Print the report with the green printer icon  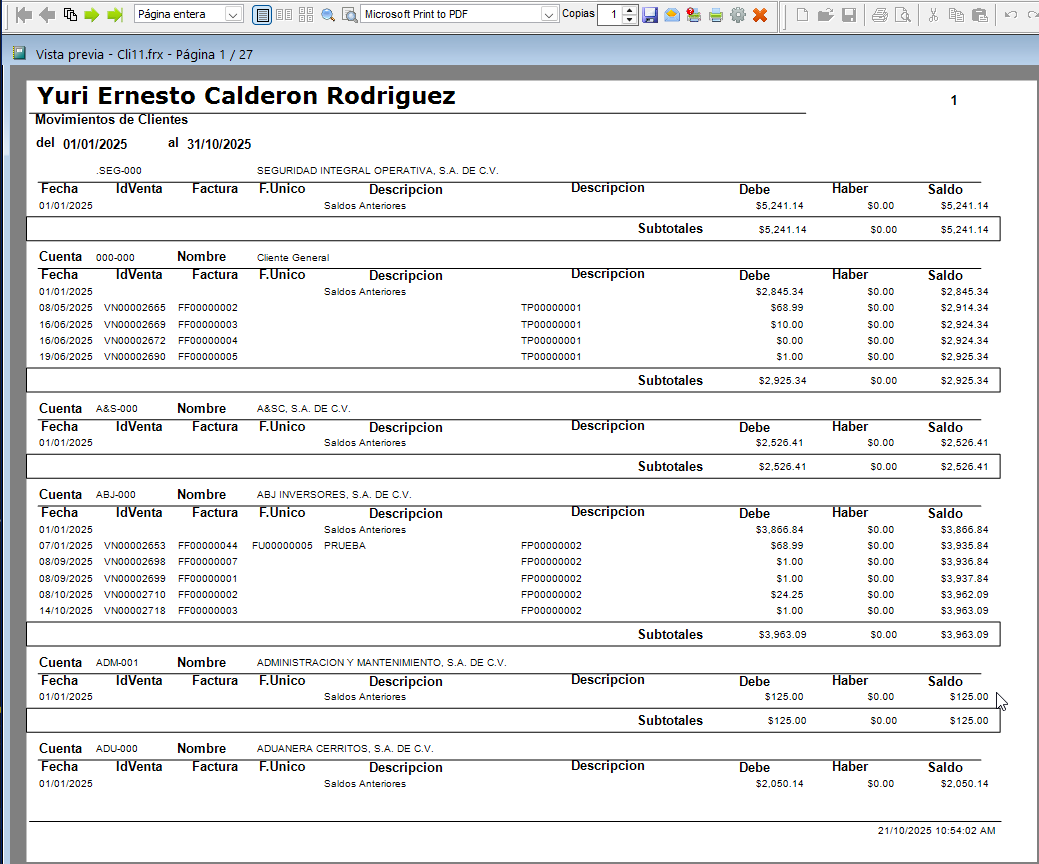716,15
